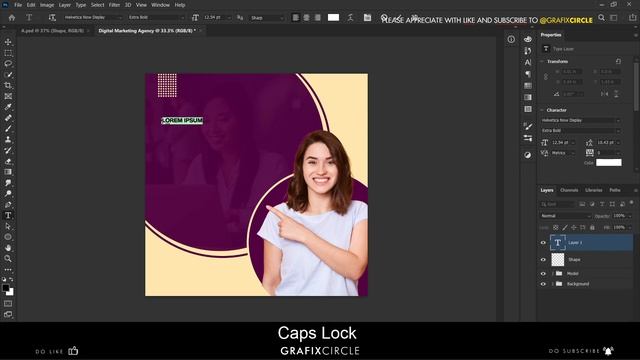Collapse the Transform section in Properties

542,62
